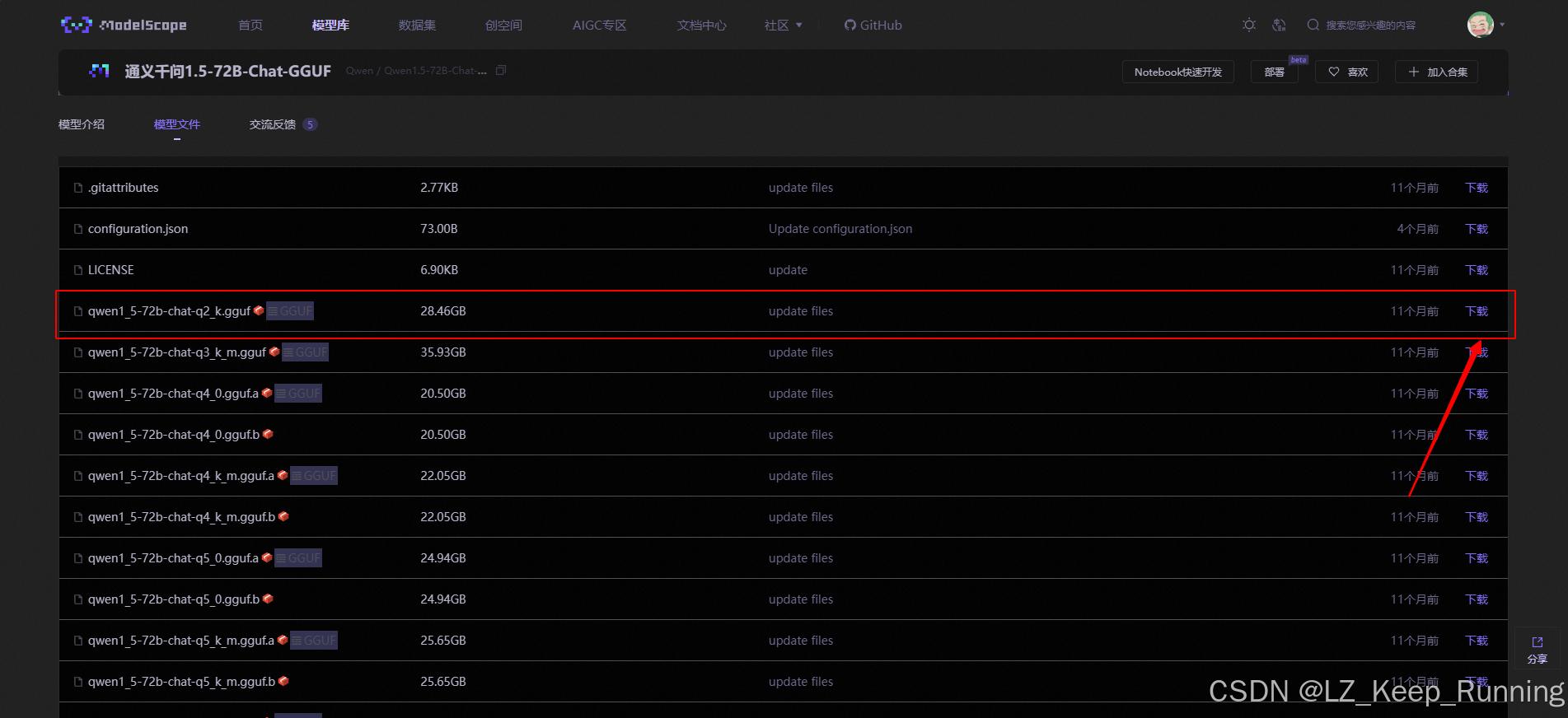Click the GGUF badge on q4_0.gguf.a
1568x718 pixels.
tap(298, 394)
